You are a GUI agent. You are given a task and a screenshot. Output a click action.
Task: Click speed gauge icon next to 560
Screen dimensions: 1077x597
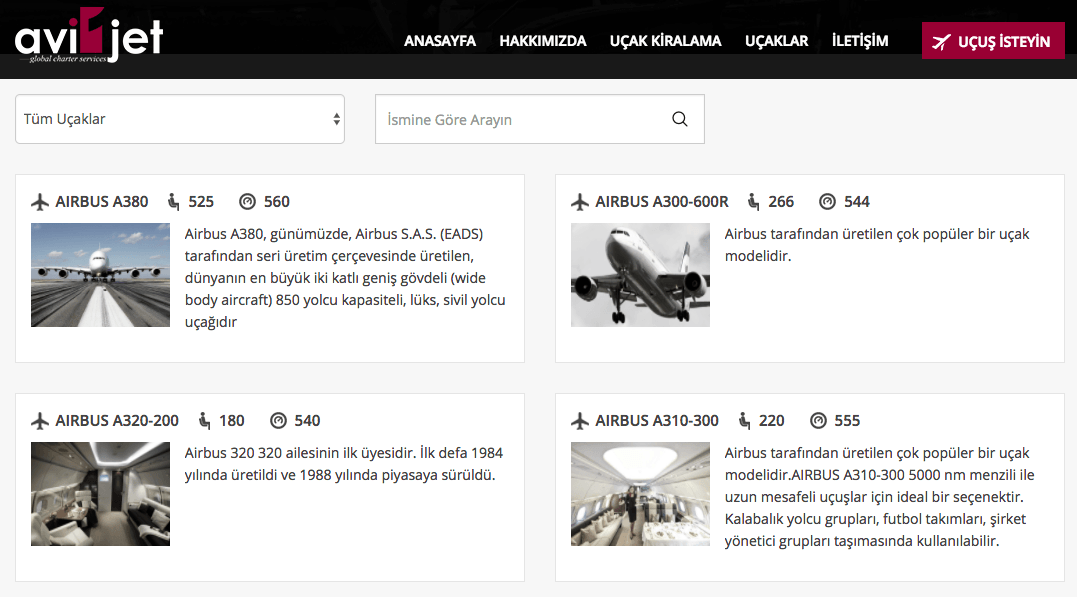[x=248, y=202]
